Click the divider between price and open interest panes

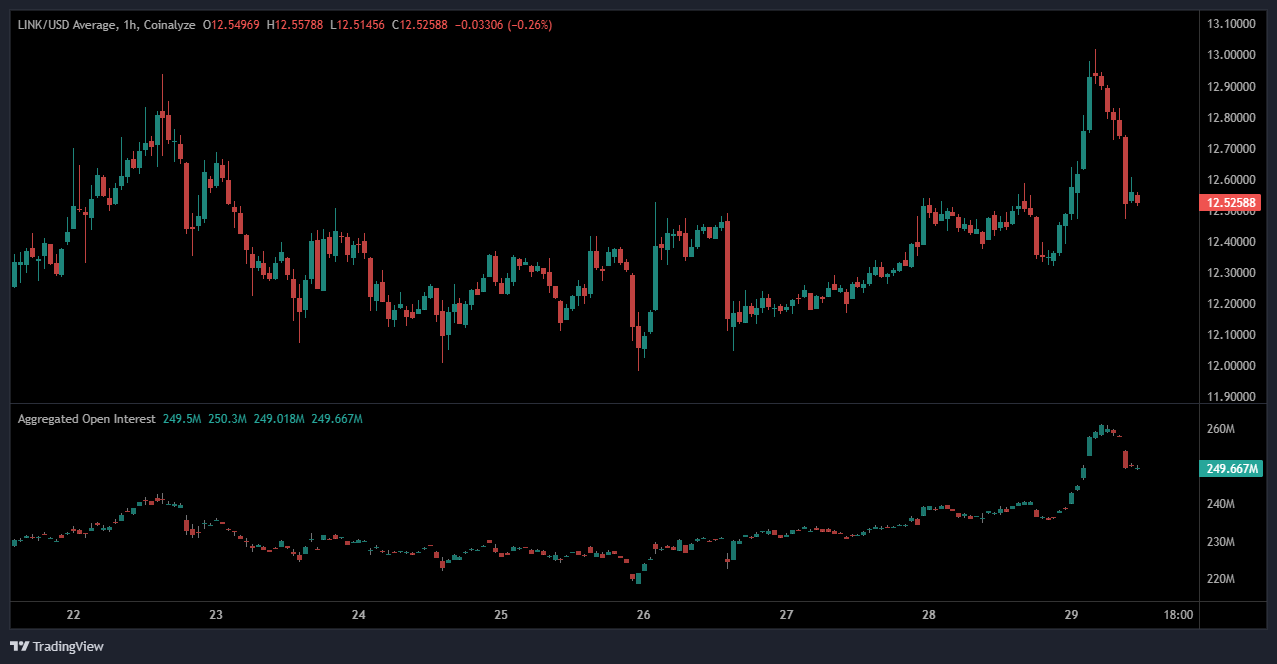pos(600,404)
